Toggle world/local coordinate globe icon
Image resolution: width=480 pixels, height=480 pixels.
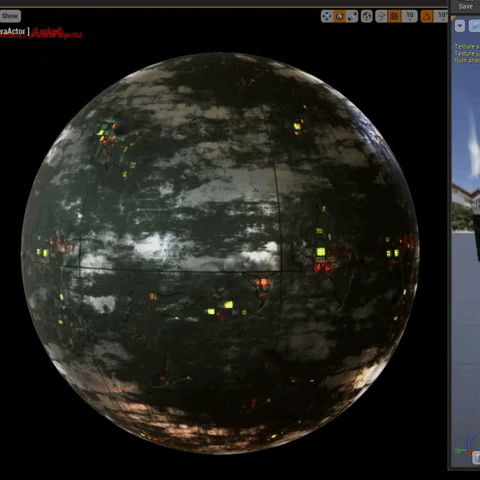point(367,16)
